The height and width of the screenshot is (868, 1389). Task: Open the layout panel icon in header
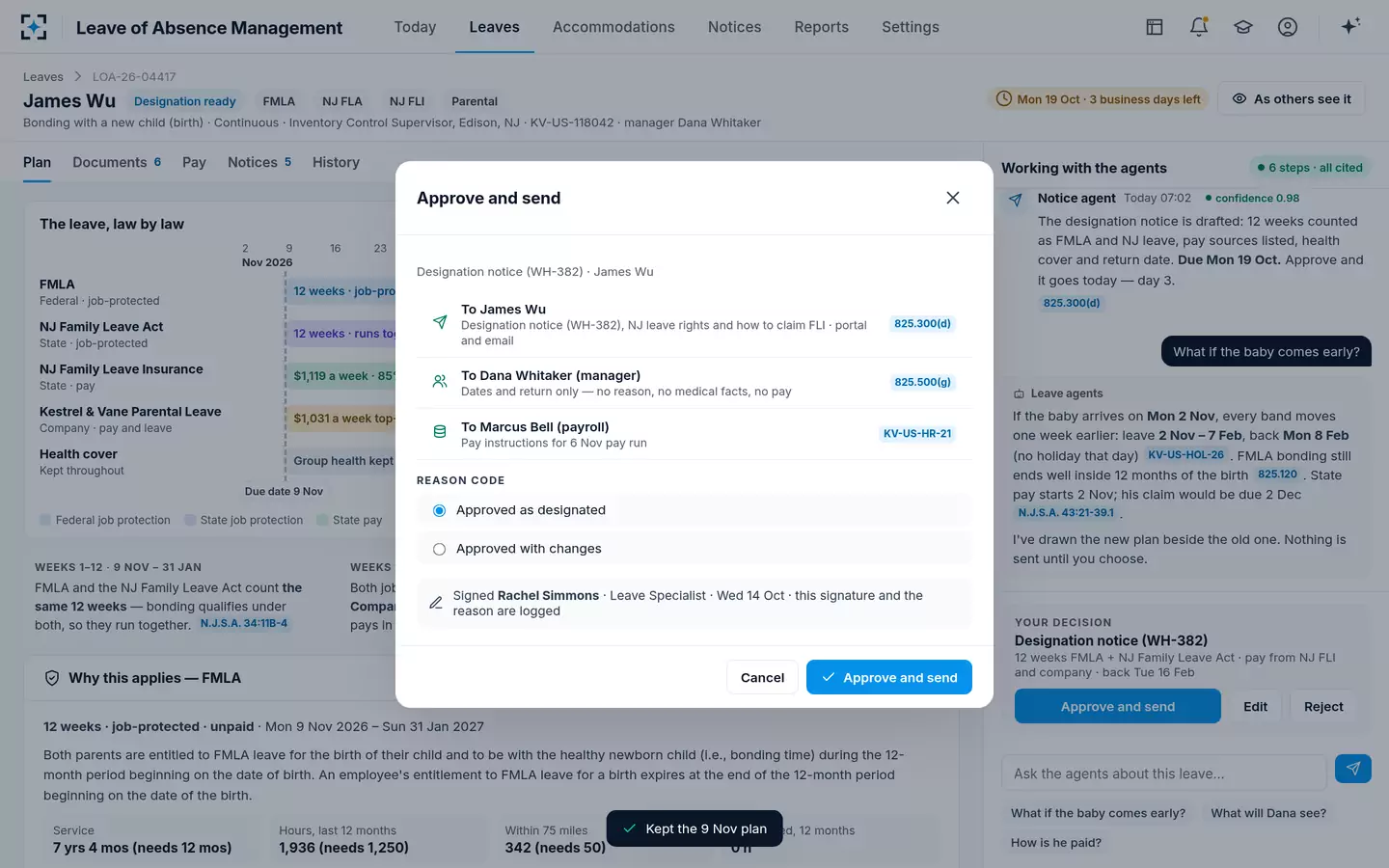coord(1155,27)
